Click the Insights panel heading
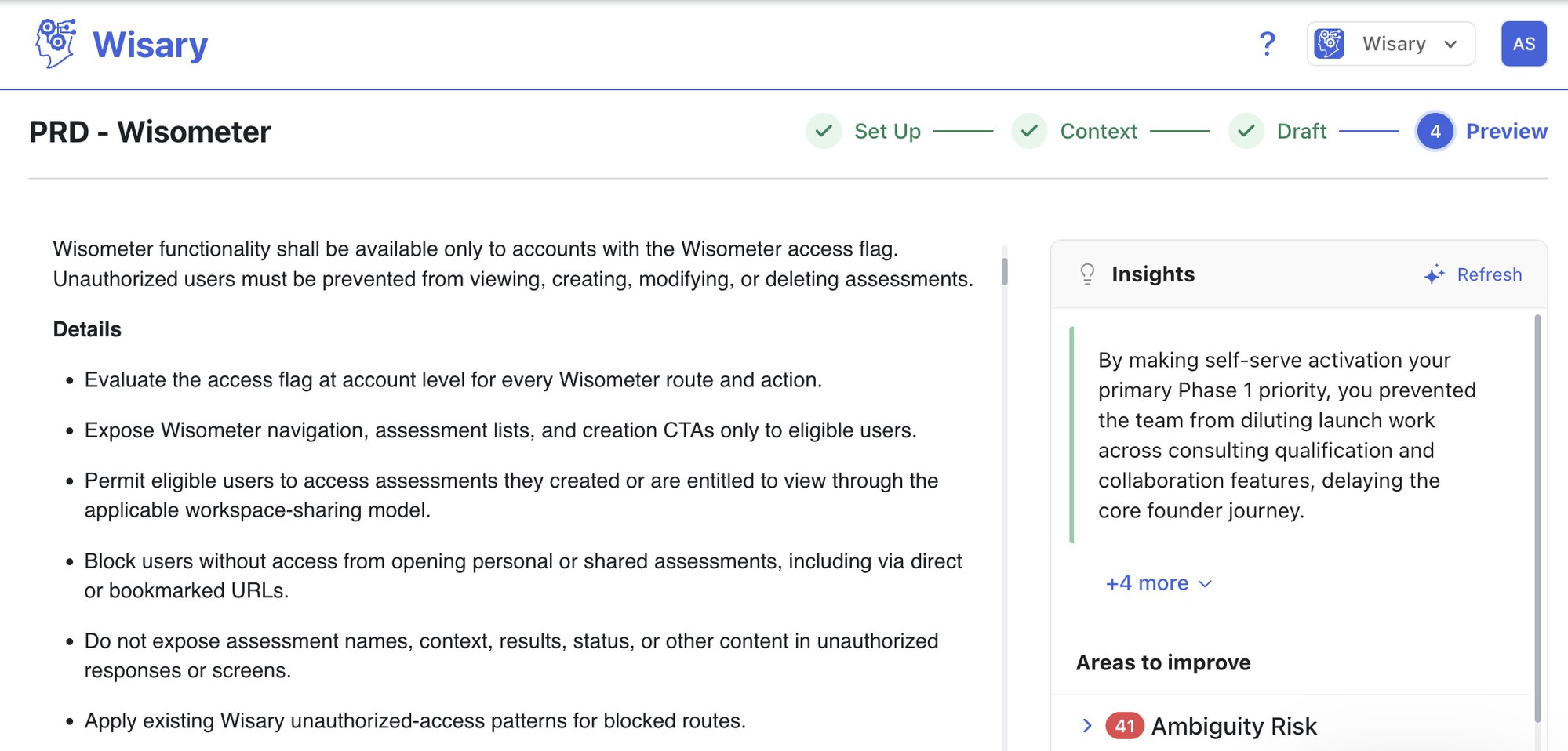 pos(1153,274)
